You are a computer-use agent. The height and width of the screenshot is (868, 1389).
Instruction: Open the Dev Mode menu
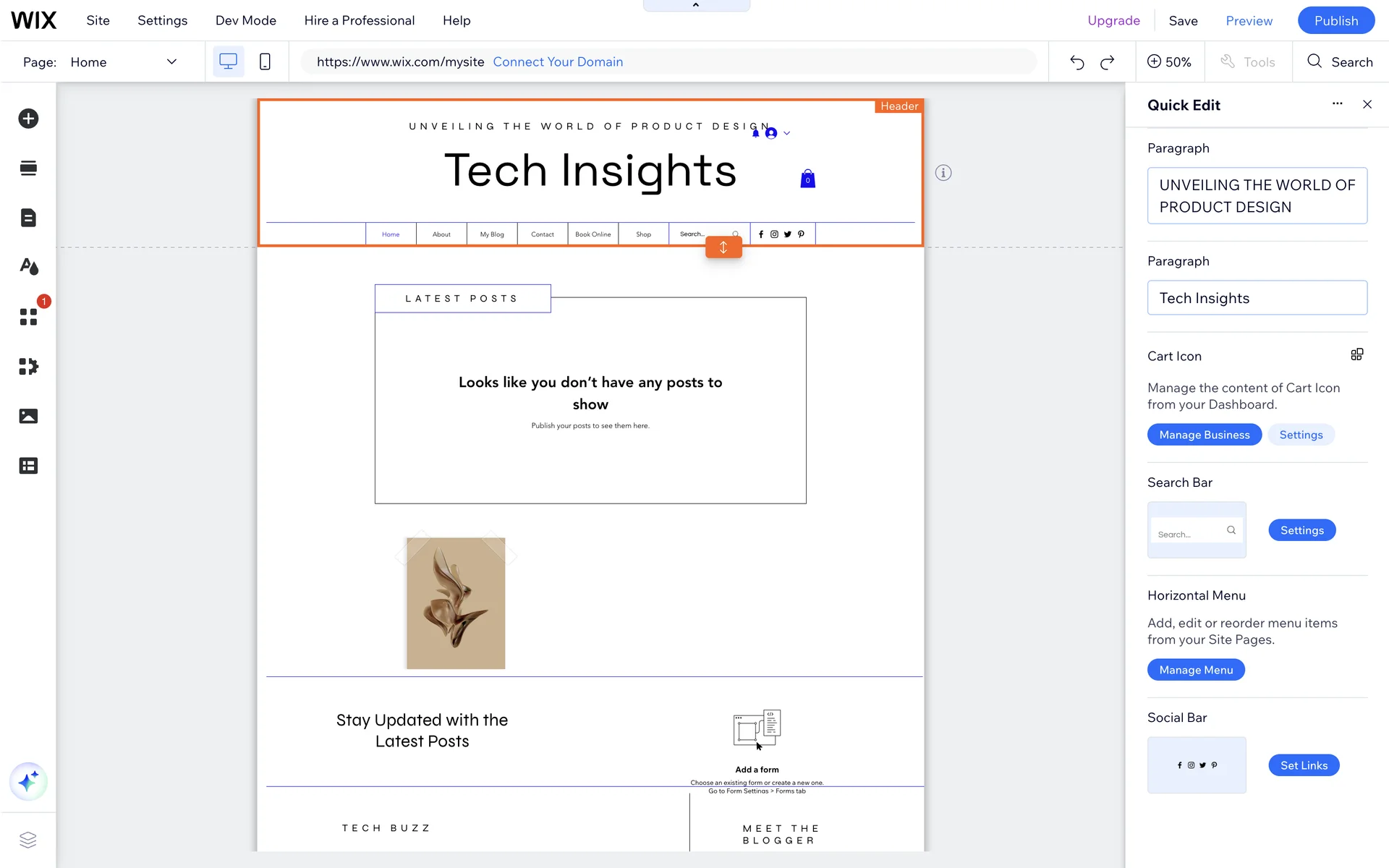pyautogui.click(x=245, y=20)
